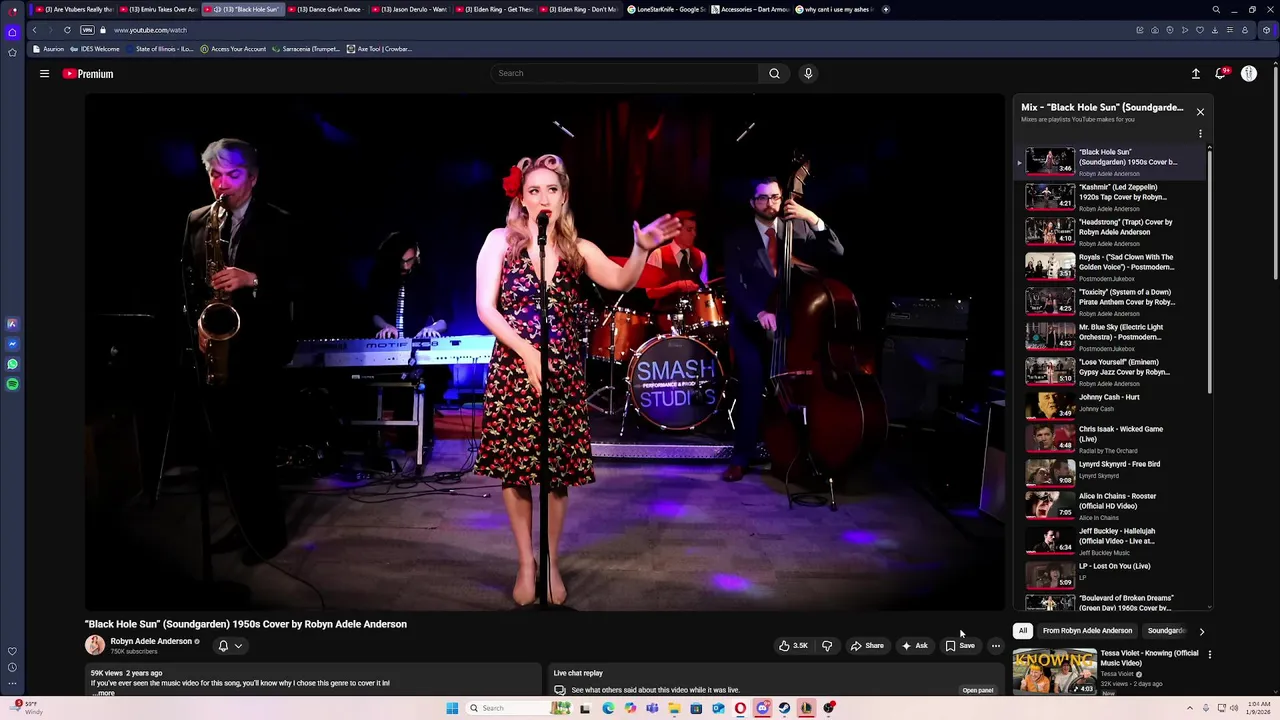Open the YouTube hamburger guide menu
Image resolution: width=1280 pixels, height=720 pixels.
pyautogui.click(x=44, y=74)
